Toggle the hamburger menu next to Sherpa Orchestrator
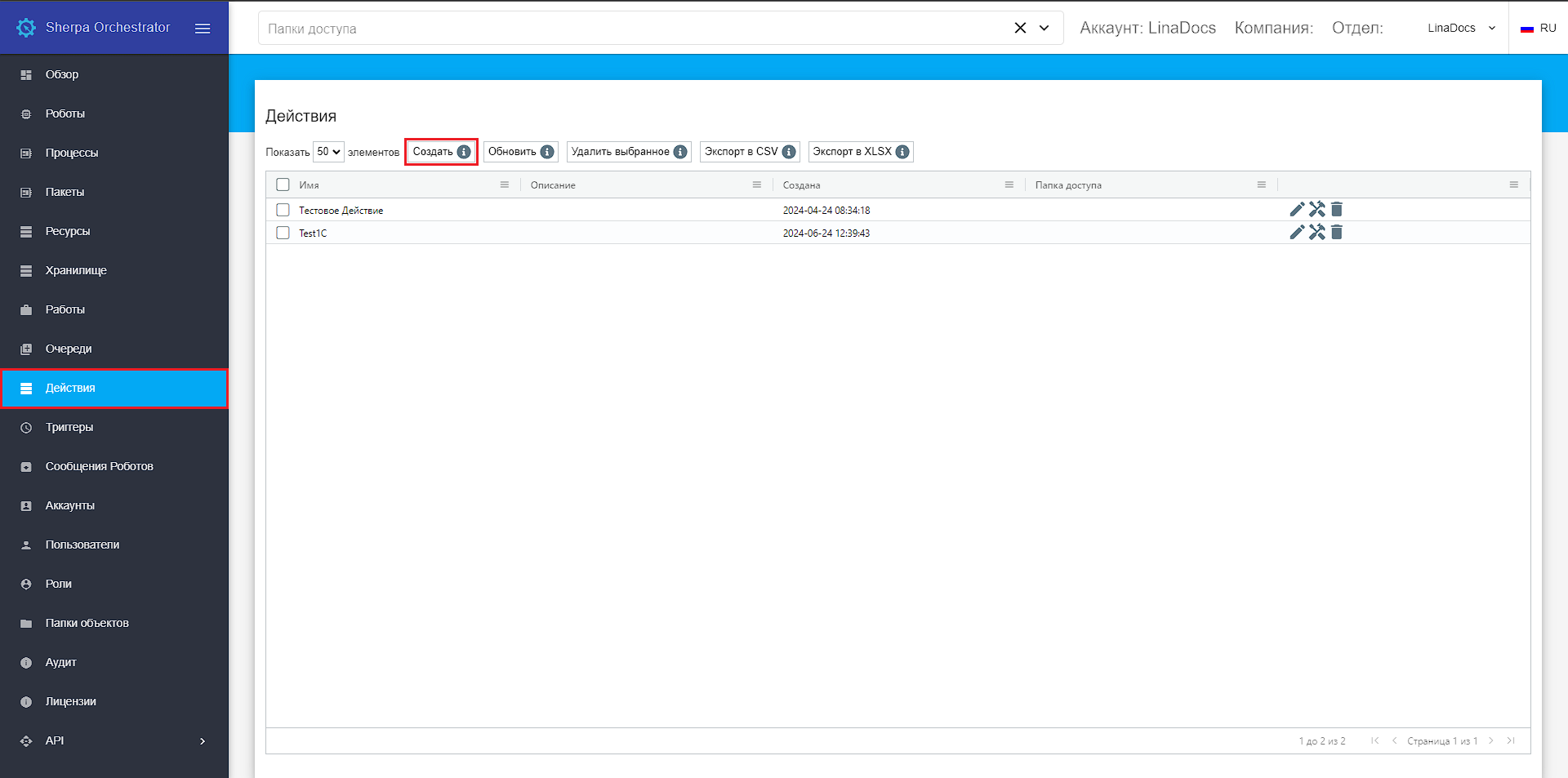The image size is (1568, 778). (203, 29)
